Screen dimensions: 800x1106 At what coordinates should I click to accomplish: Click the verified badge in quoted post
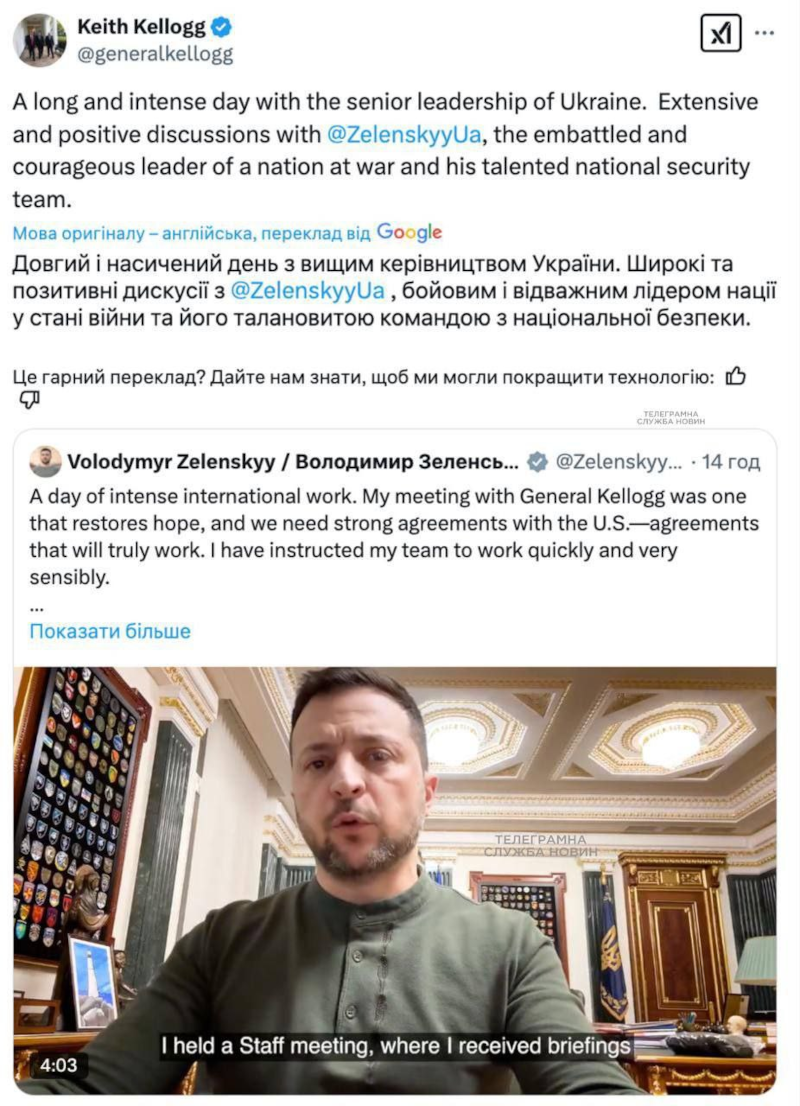coord(537,462)
